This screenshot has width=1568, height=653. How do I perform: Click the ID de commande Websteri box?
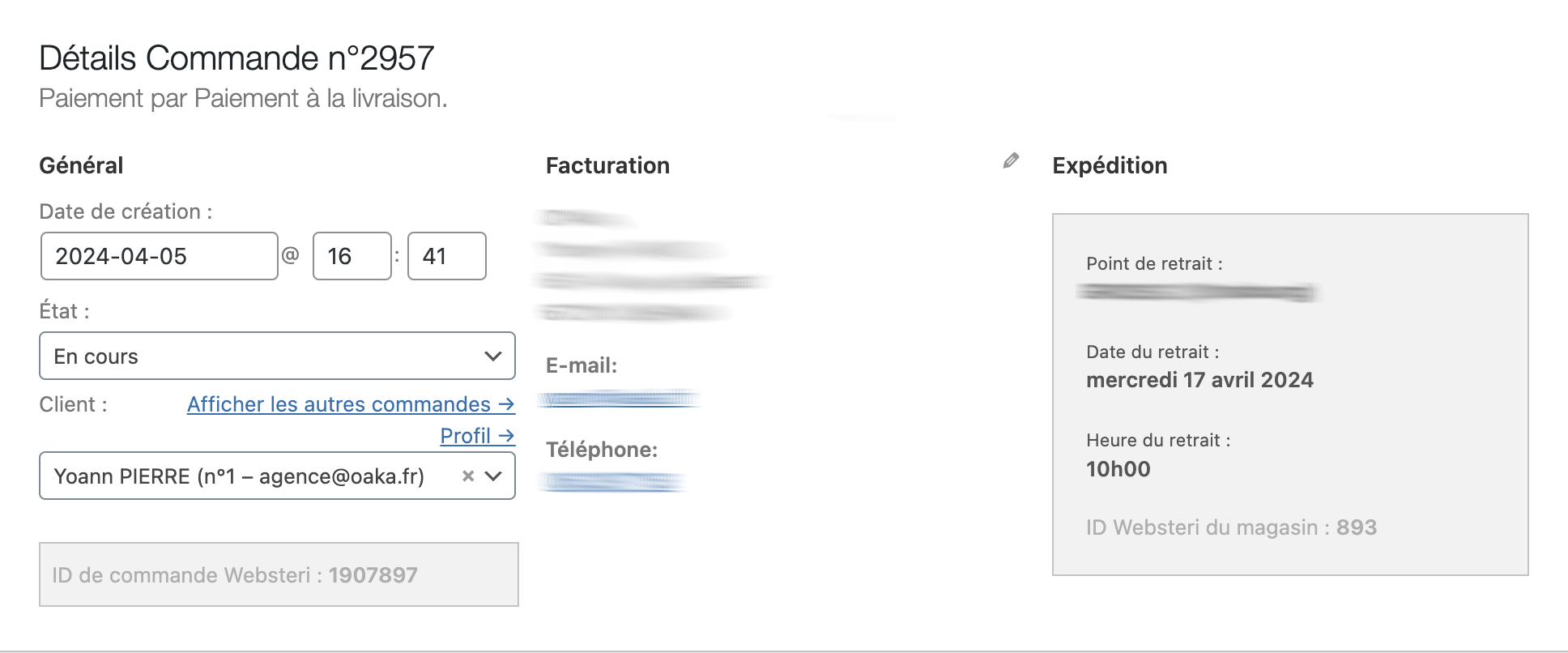279,574
